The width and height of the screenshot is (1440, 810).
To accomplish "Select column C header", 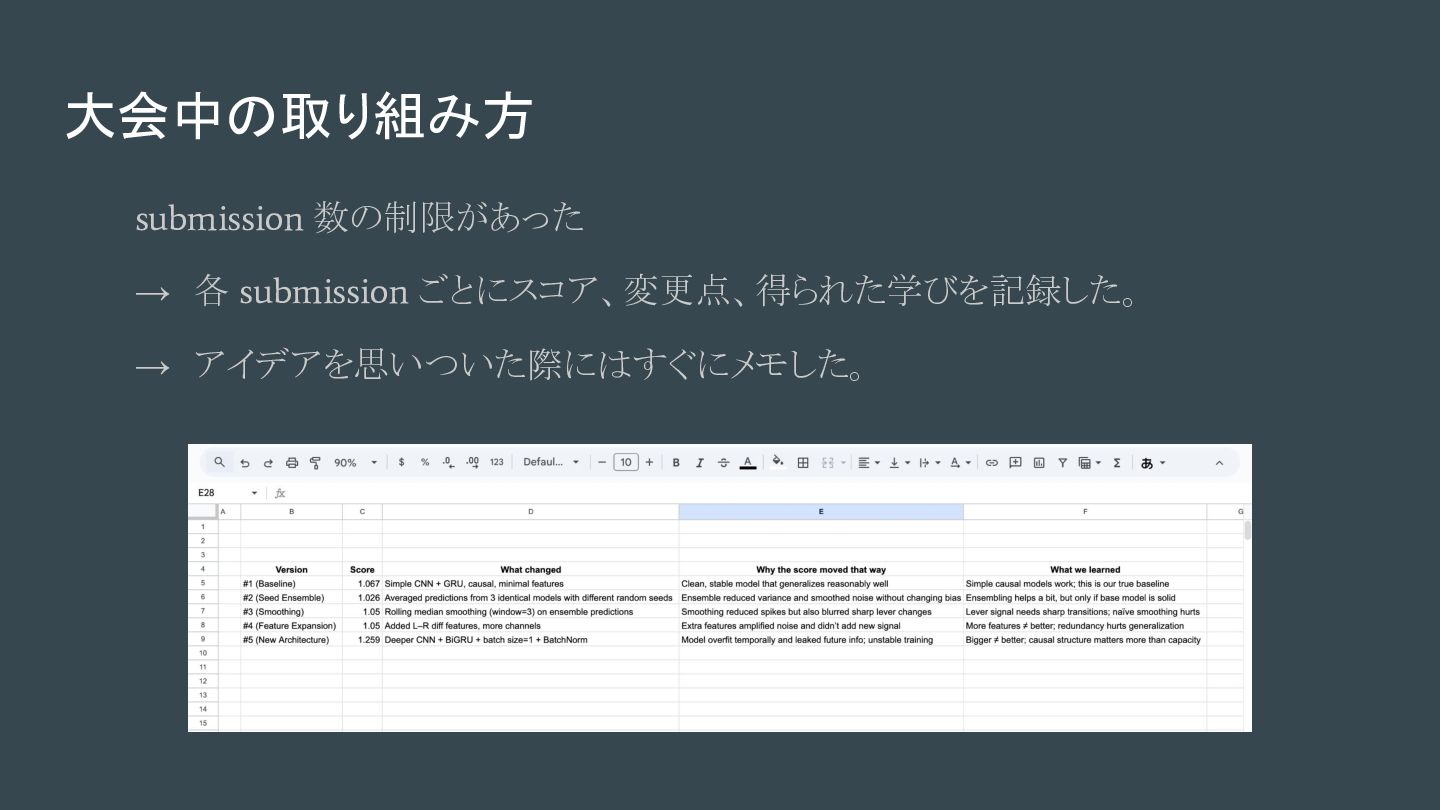I will click(x=362, y=512).
